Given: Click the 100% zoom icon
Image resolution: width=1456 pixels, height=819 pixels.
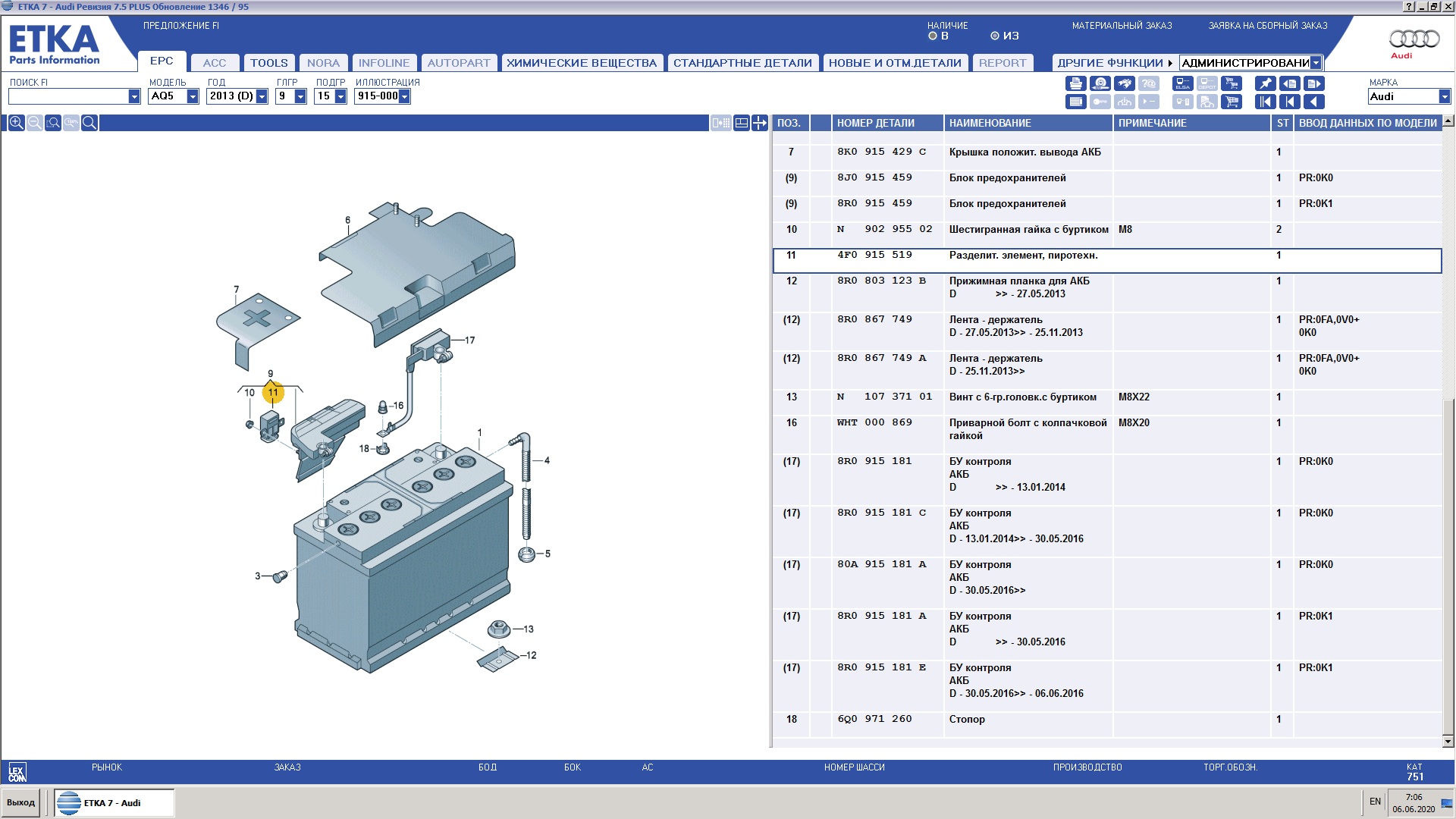Looking at the screenshot, I should point(71,123).
